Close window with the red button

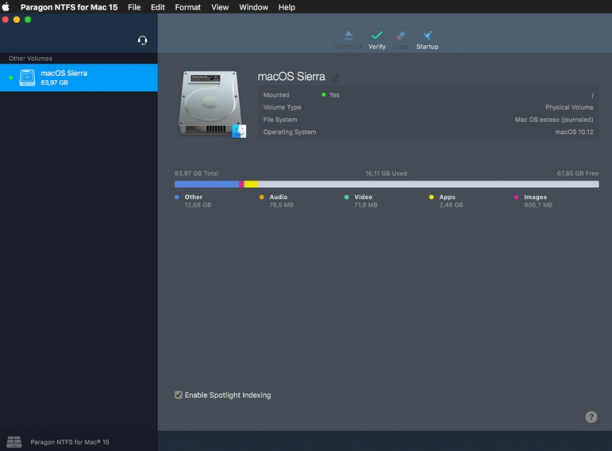(x=5, y=20)
